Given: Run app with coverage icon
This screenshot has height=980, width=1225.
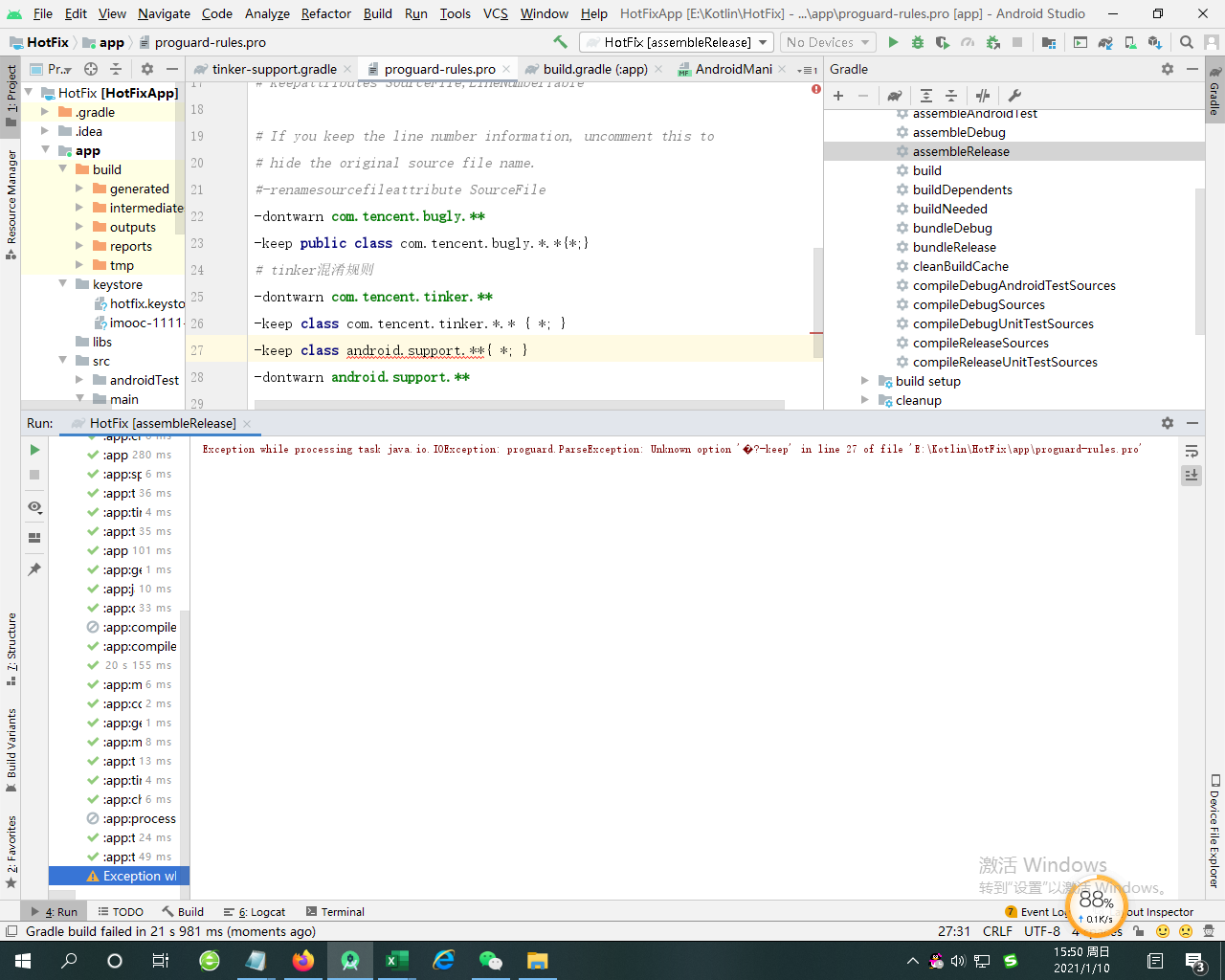Looking at the screenshot, I should pyautogui.click(x=943, y=42).
